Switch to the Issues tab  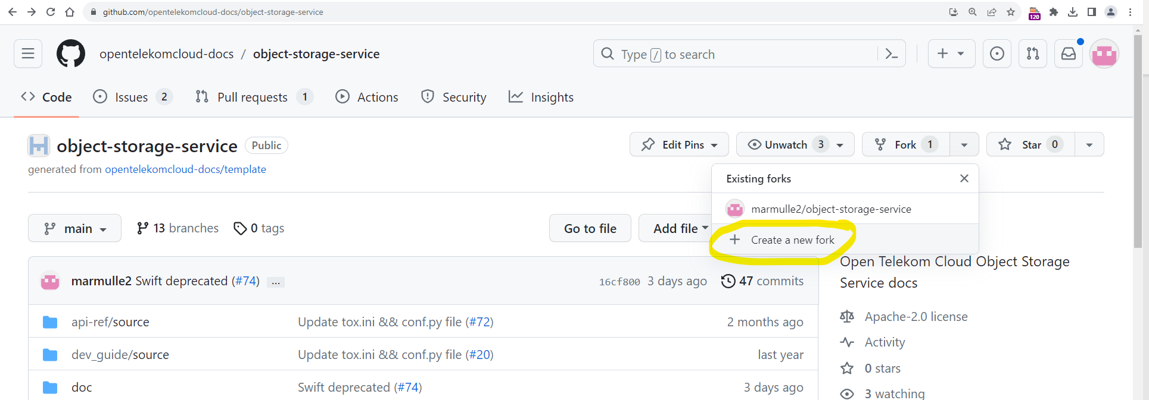(133, 97)
